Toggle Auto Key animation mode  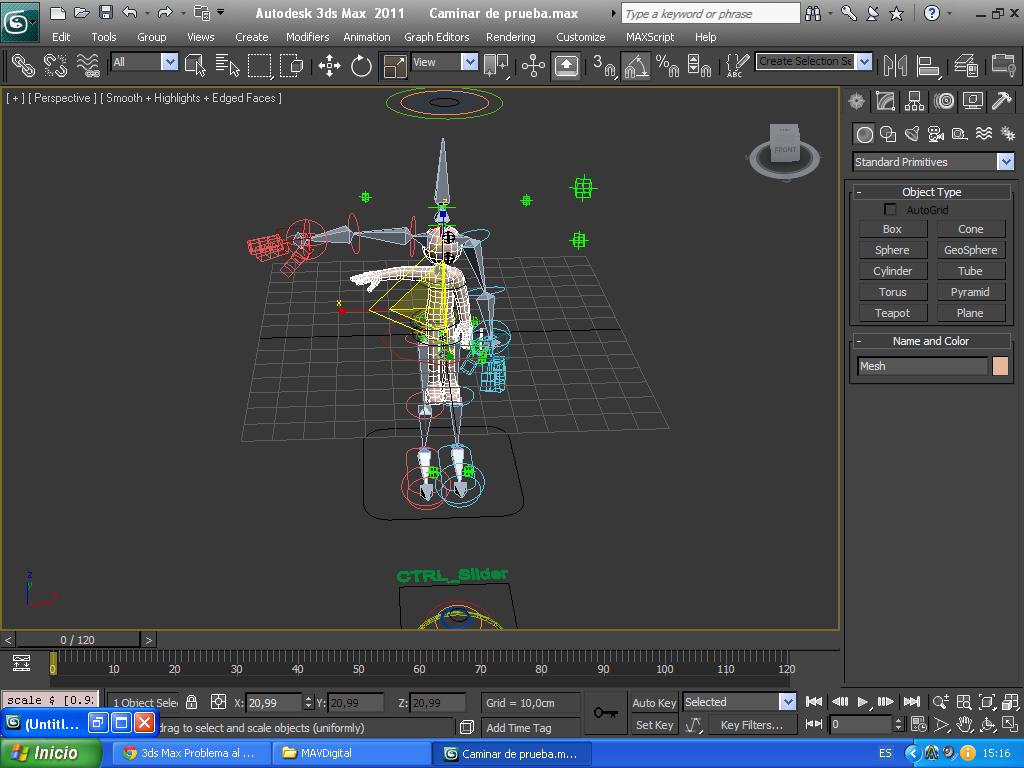[654, 702]
